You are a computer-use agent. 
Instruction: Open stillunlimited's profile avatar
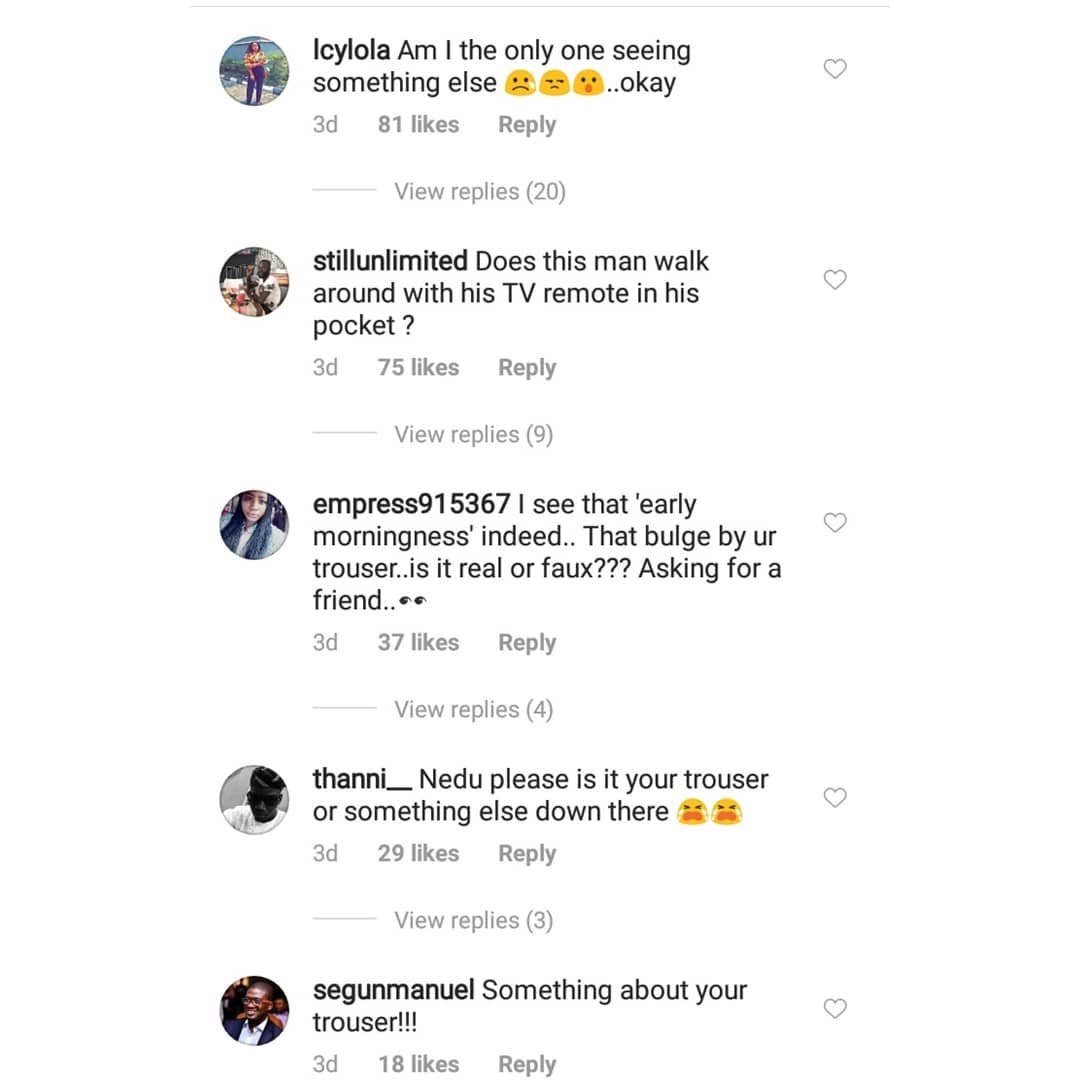pyautogui.click(x=254, y=281)
